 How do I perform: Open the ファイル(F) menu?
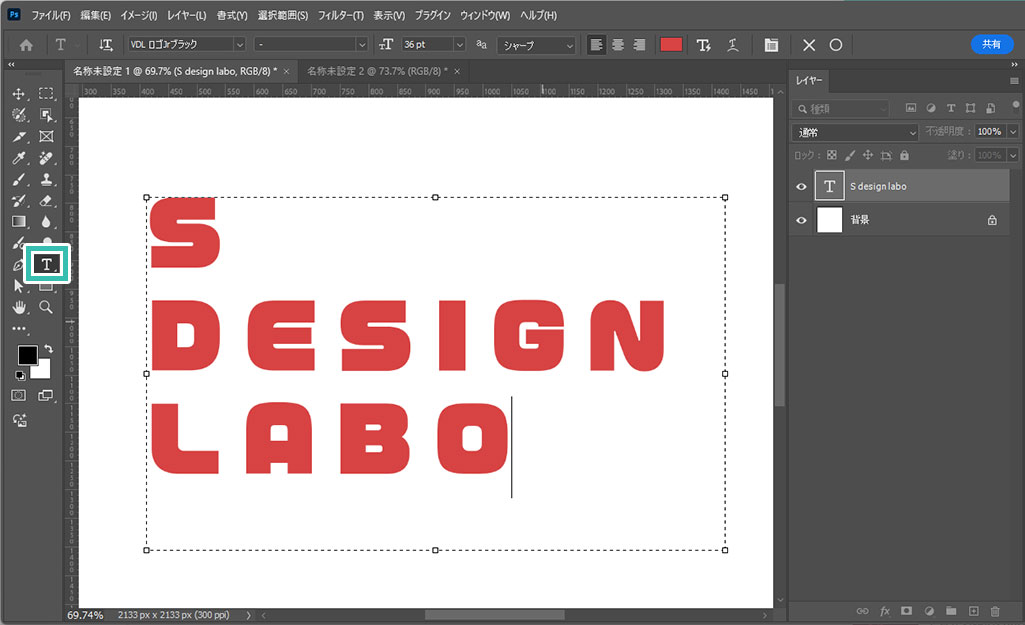[50, 15]
